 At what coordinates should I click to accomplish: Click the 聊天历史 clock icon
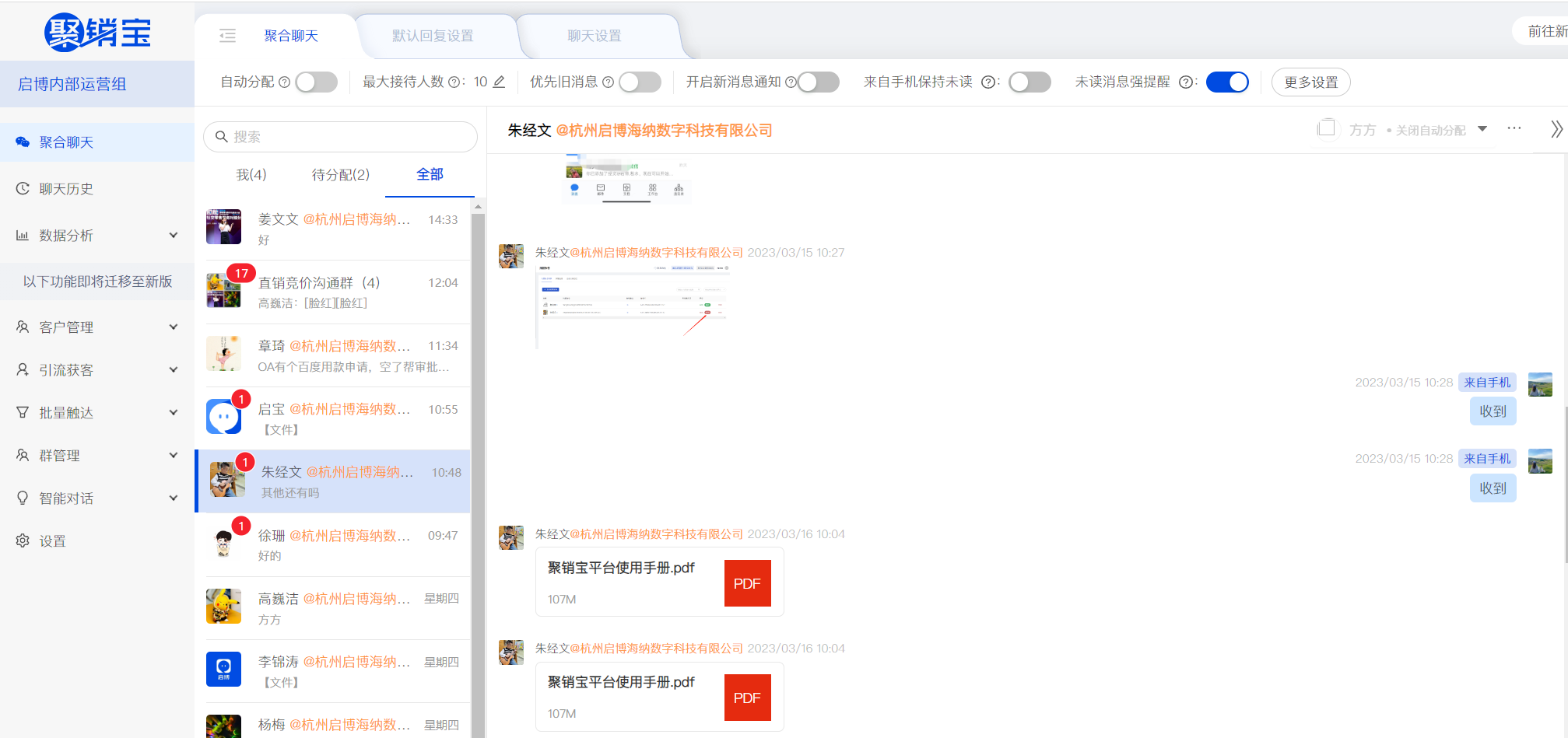pyautogui.click(x=23, y=188)
